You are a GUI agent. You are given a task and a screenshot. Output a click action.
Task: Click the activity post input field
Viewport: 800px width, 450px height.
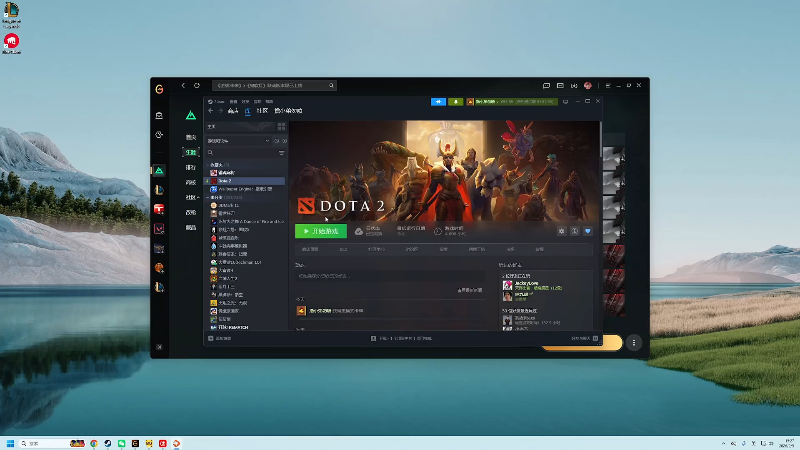390,276
